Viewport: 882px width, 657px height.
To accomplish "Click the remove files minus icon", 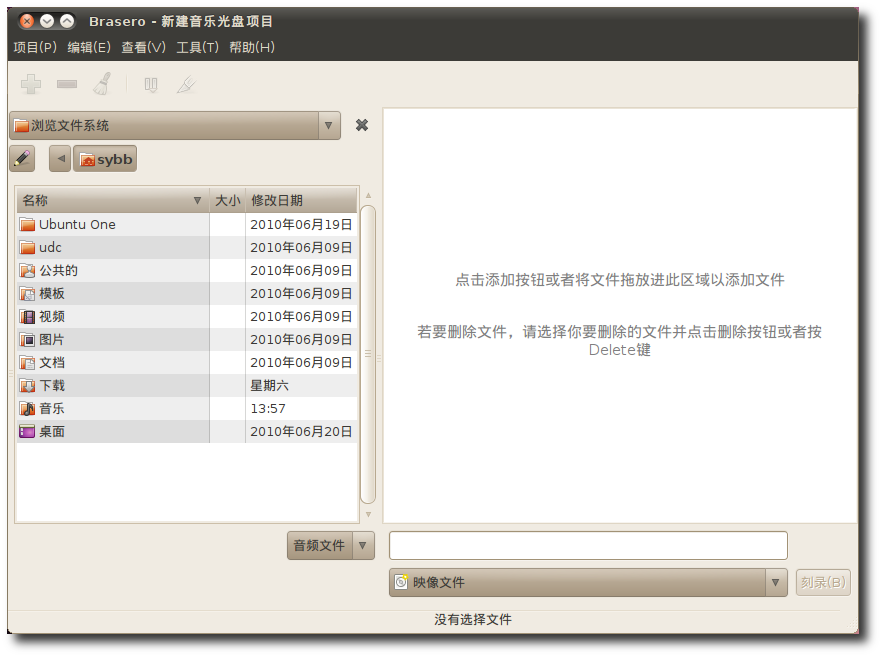I will [67, 84].
